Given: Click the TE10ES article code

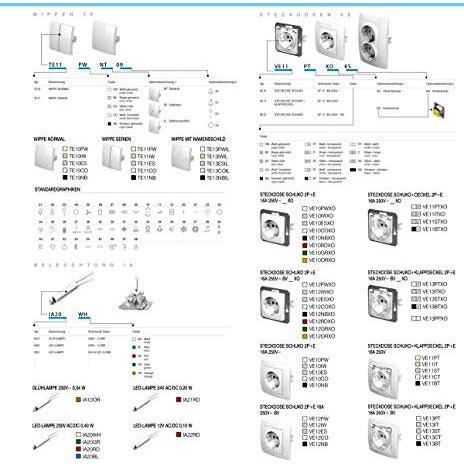Looking at the screenshot, I should point(78,163).
